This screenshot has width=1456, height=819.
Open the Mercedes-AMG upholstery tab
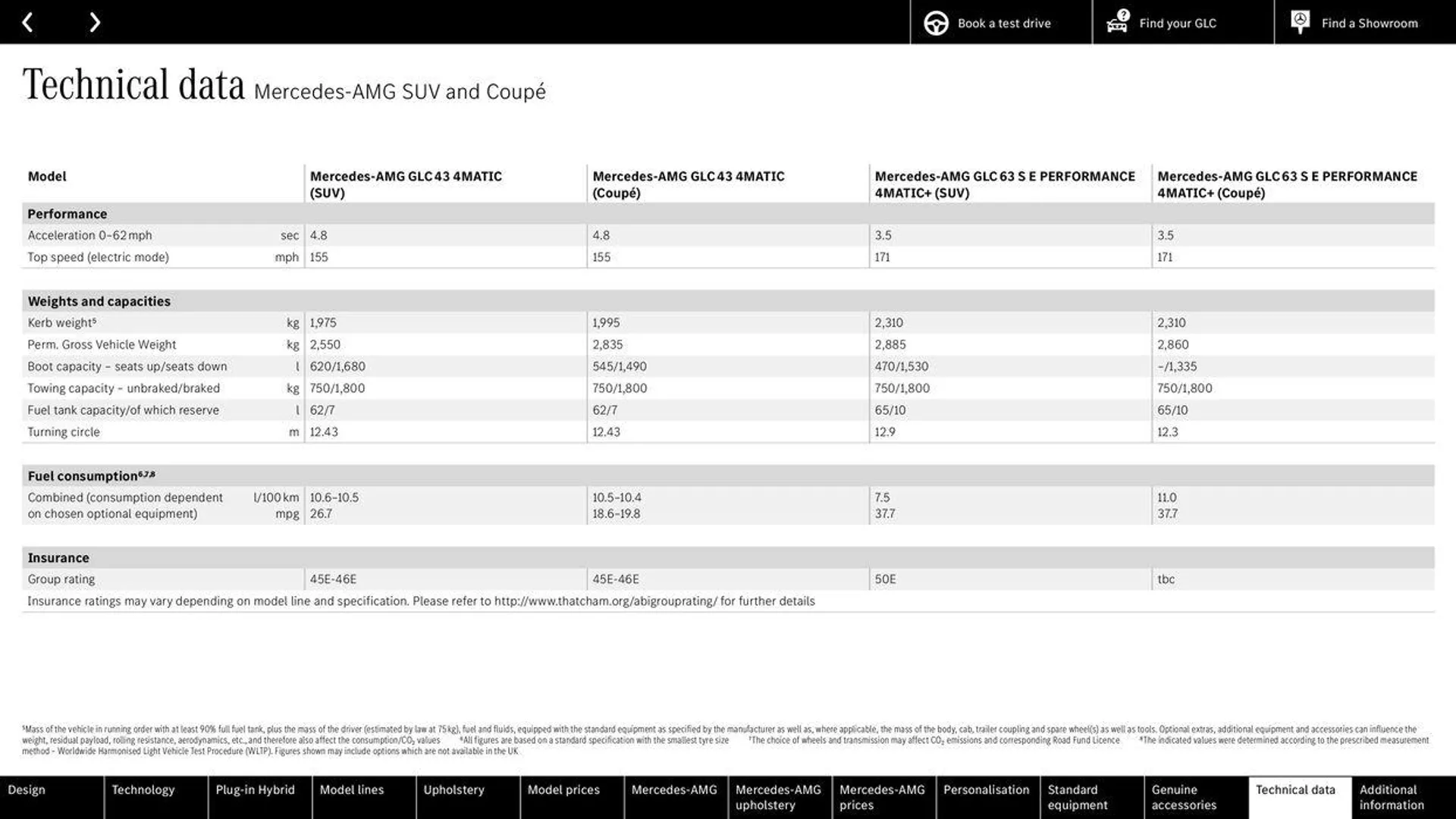point(779,797)
